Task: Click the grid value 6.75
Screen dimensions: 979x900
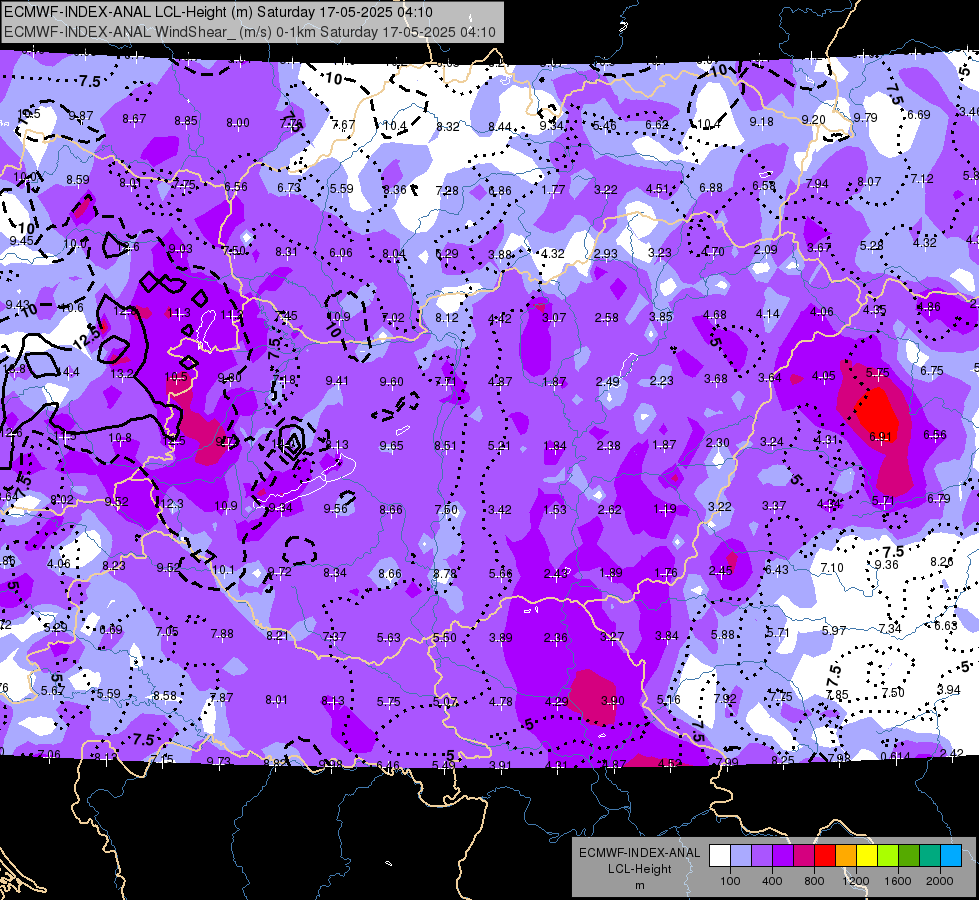Action: (932, 370)
